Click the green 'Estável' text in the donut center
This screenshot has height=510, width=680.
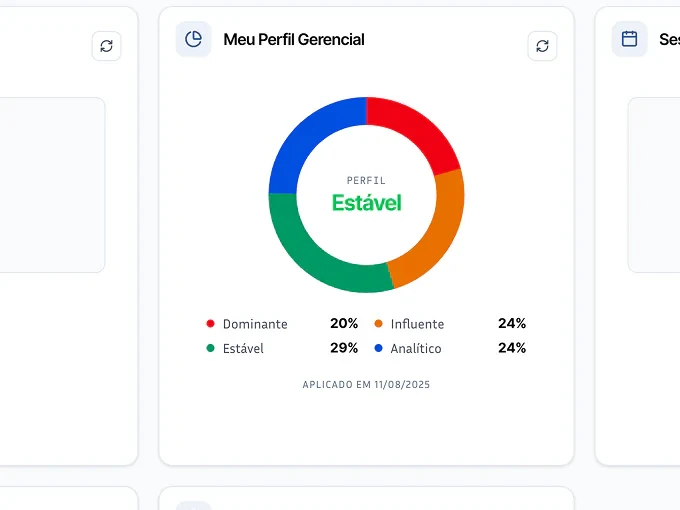(366, 203)
